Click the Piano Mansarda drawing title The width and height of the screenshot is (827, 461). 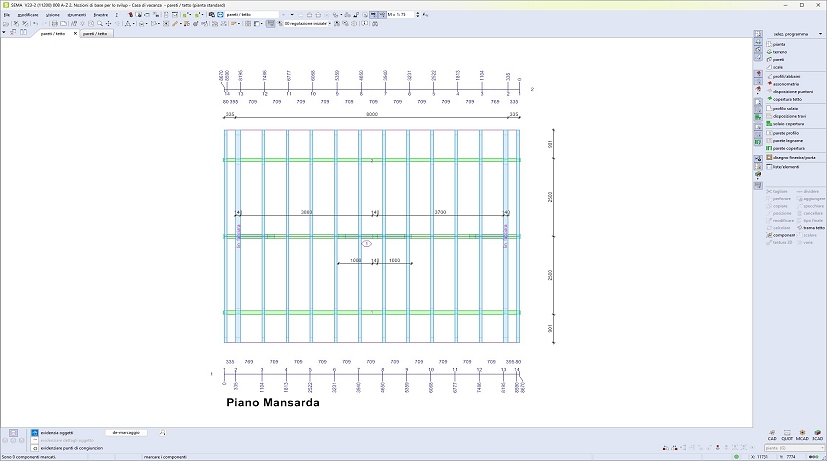coord(272,403)
